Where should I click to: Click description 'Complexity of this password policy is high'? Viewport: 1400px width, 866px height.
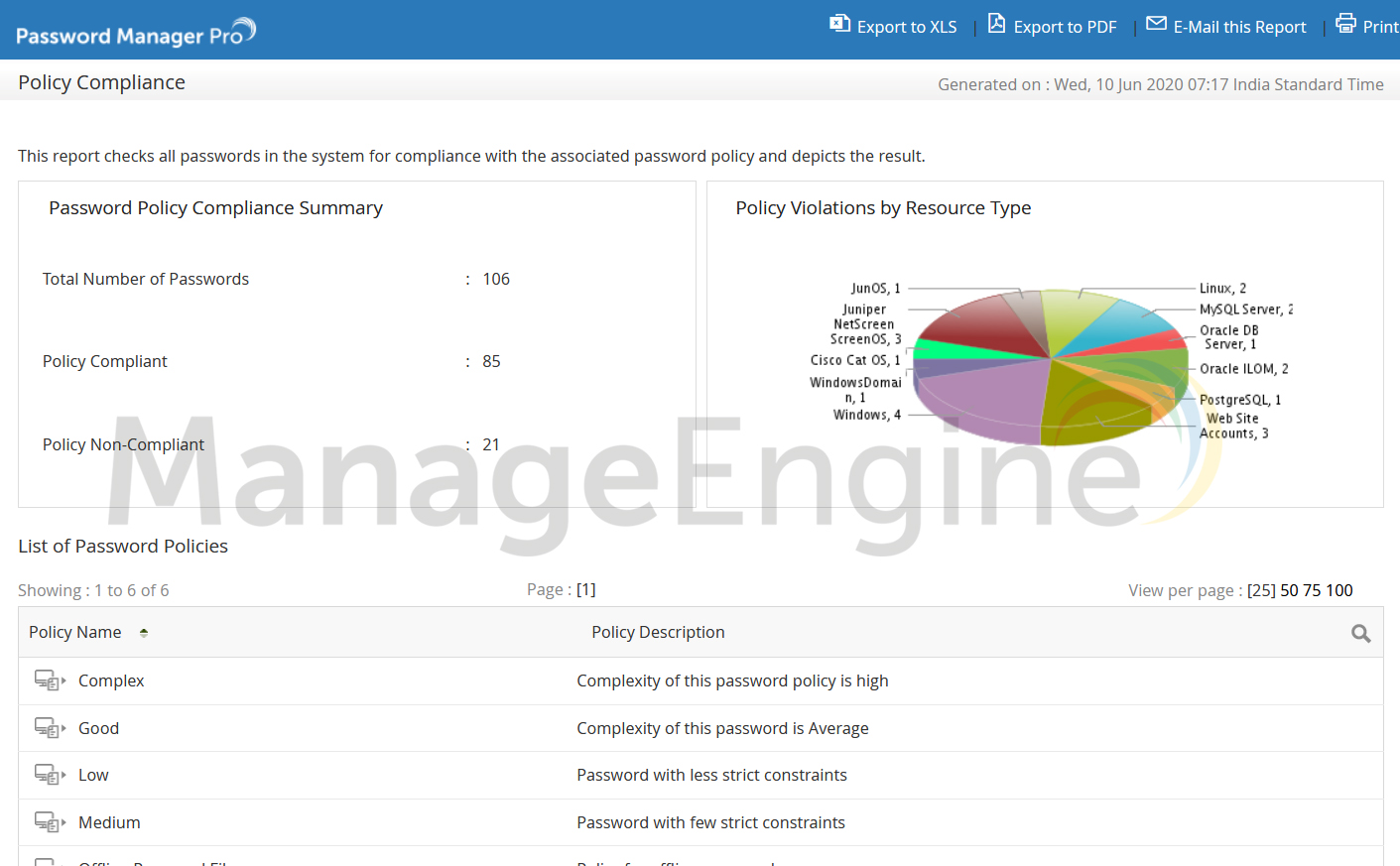click(x=732, y=680)
